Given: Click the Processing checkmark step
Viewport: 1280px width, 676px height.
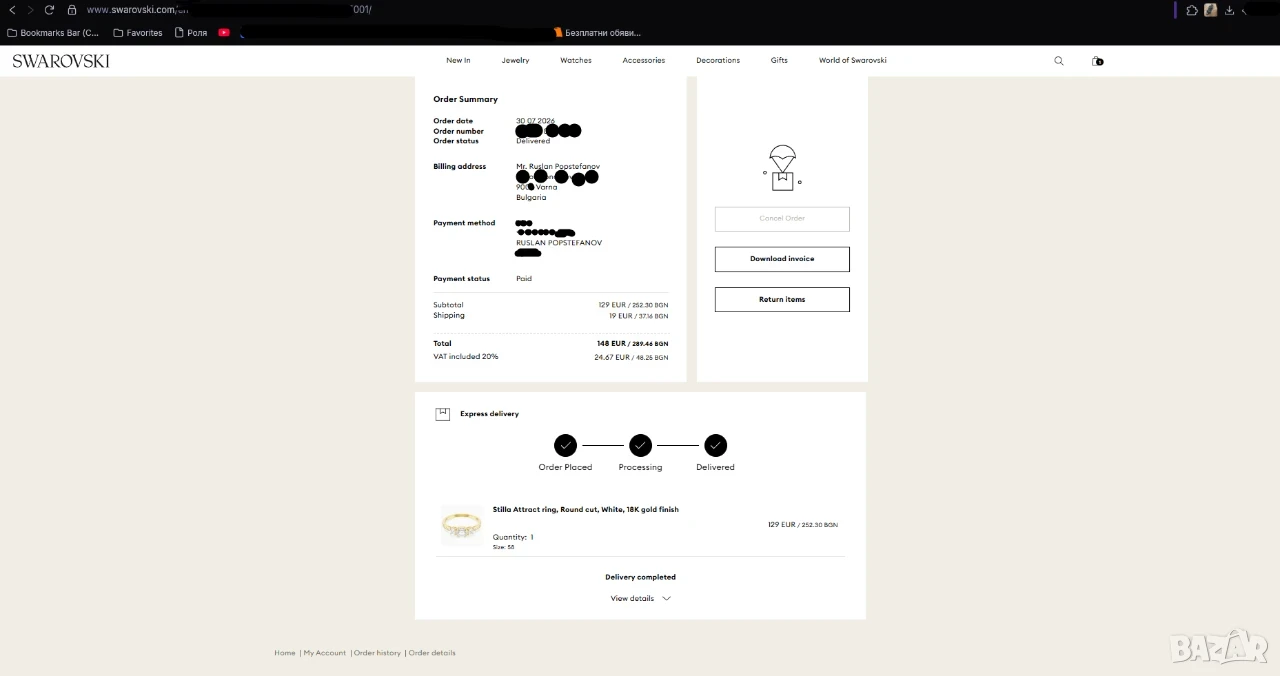Looking at the screenshot, I should [640, 445].
